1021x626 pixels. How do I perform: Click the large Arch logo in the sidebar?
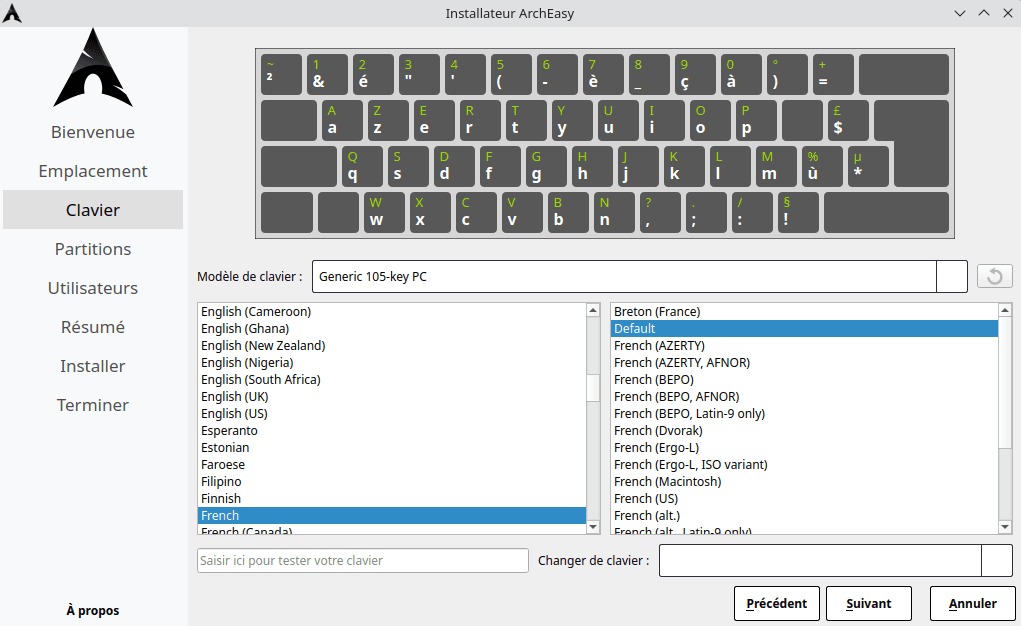pyautogui.click(x=93, y=68)
